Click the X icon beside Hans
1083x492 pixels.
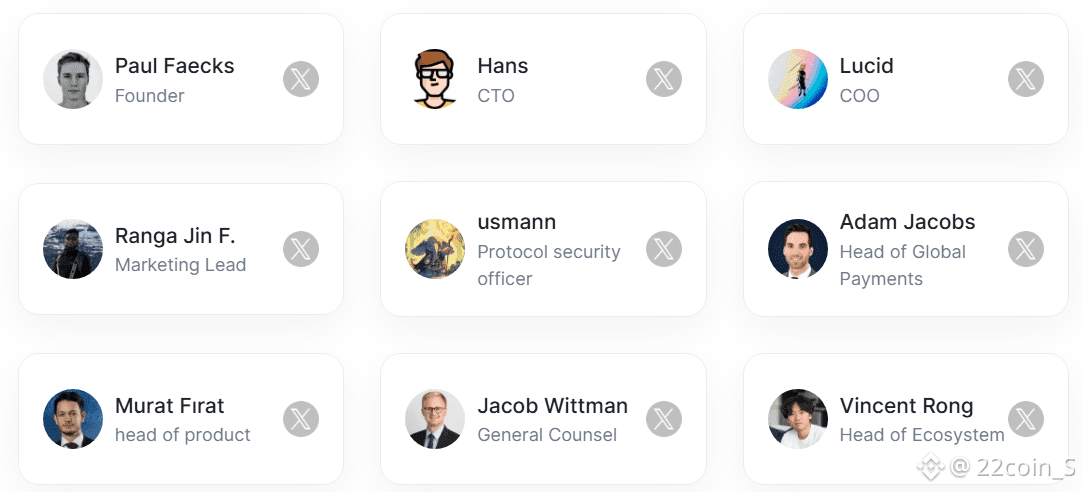[x=663, y=79]
